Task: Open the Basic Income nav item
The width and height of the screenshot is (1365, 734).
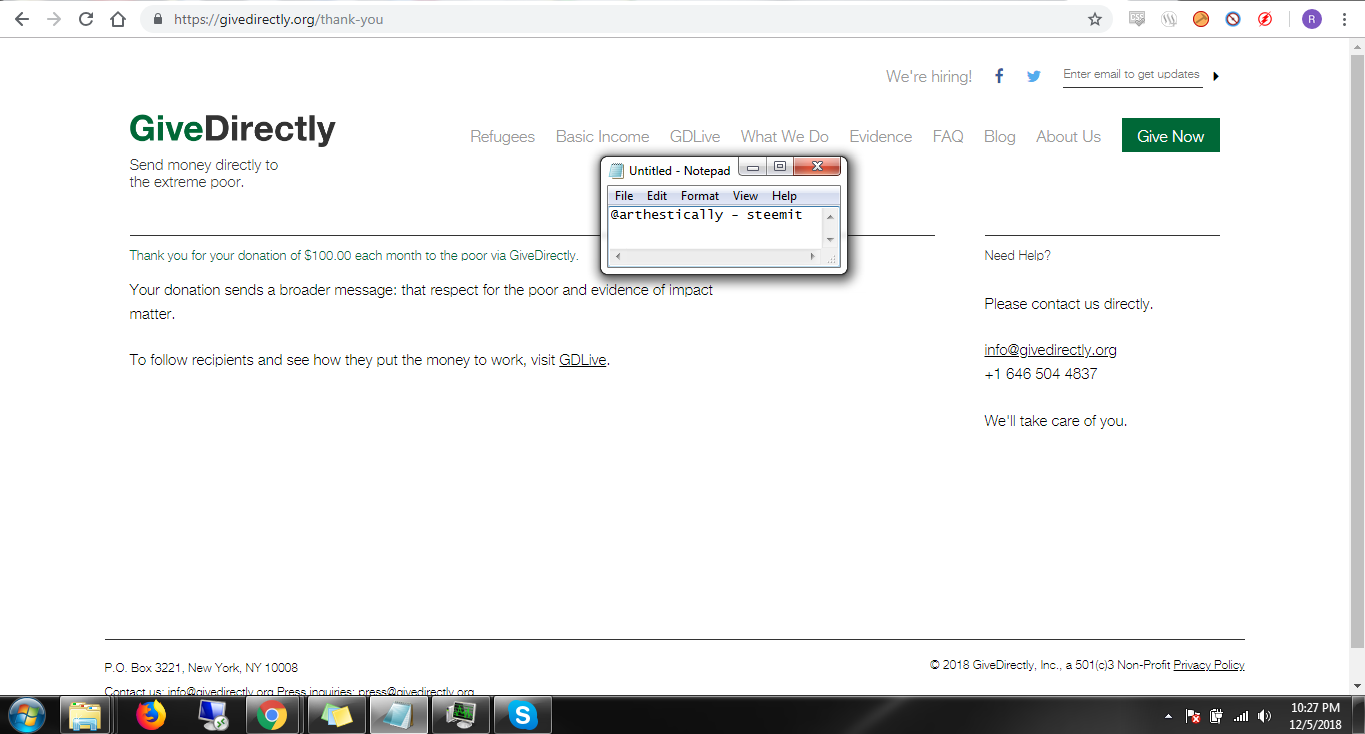Action: click(603, 136)
